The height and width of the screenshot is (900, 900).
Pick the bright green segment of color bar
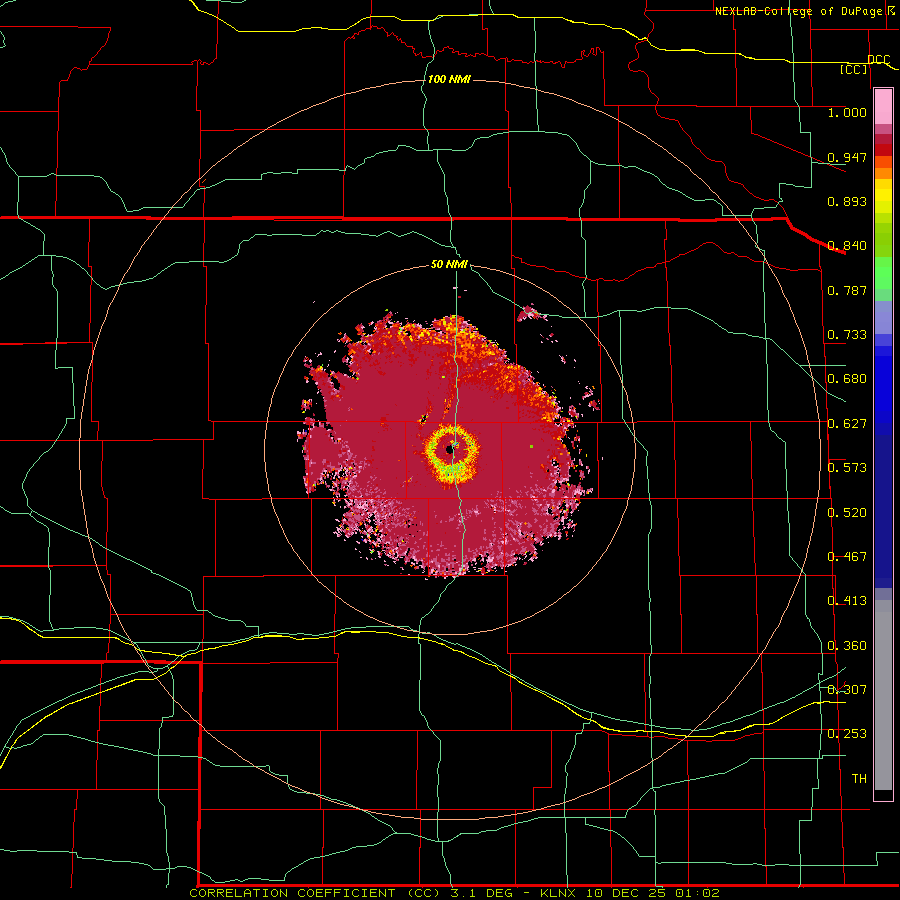pos(883,273)
